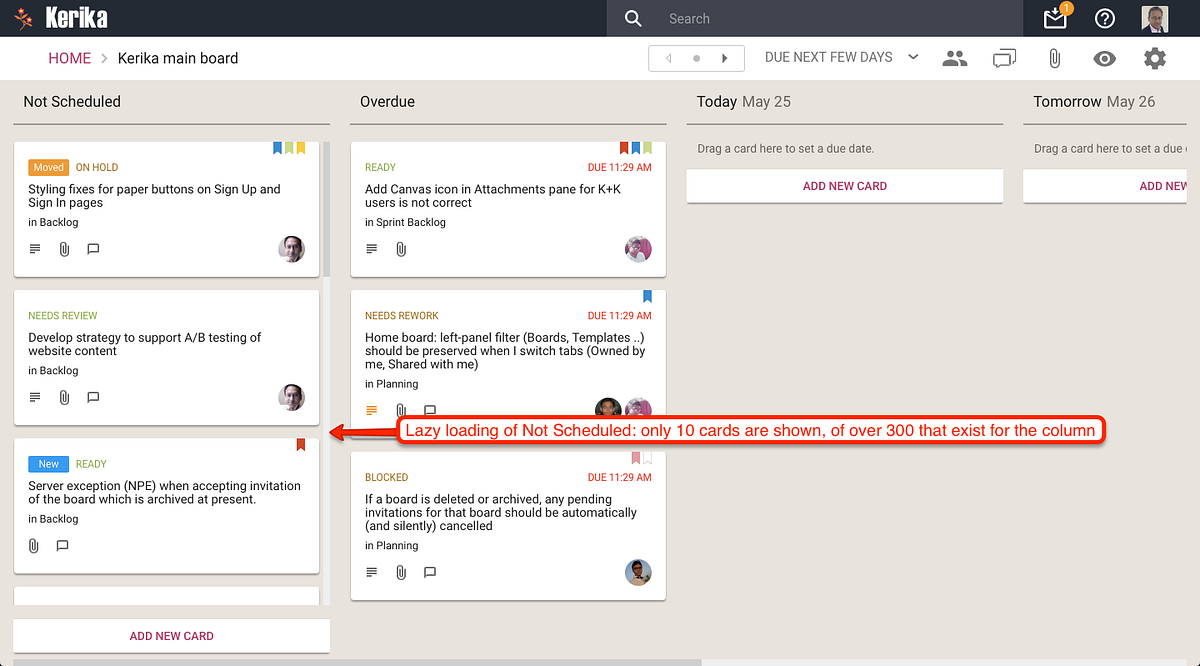1200x666 pixels.
Task: Toggle the red flag on the Server exception card
Action: (301, 445)
